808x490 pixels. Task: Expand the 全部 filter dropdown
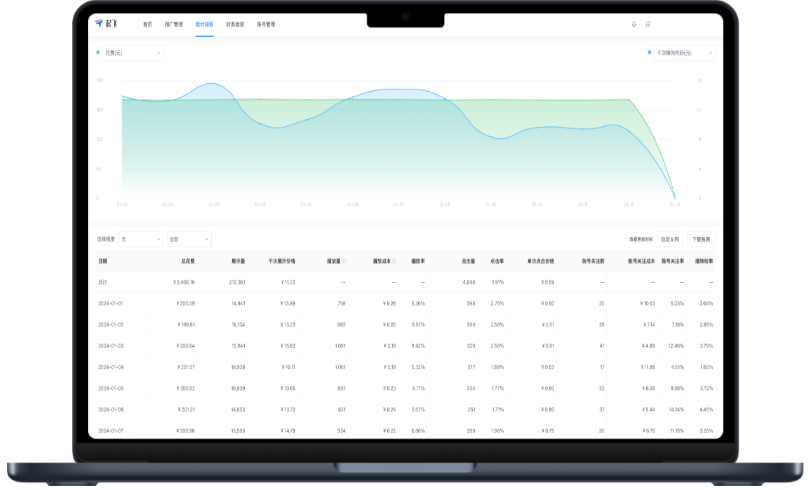pyautogui.click(x=189, y=239)
